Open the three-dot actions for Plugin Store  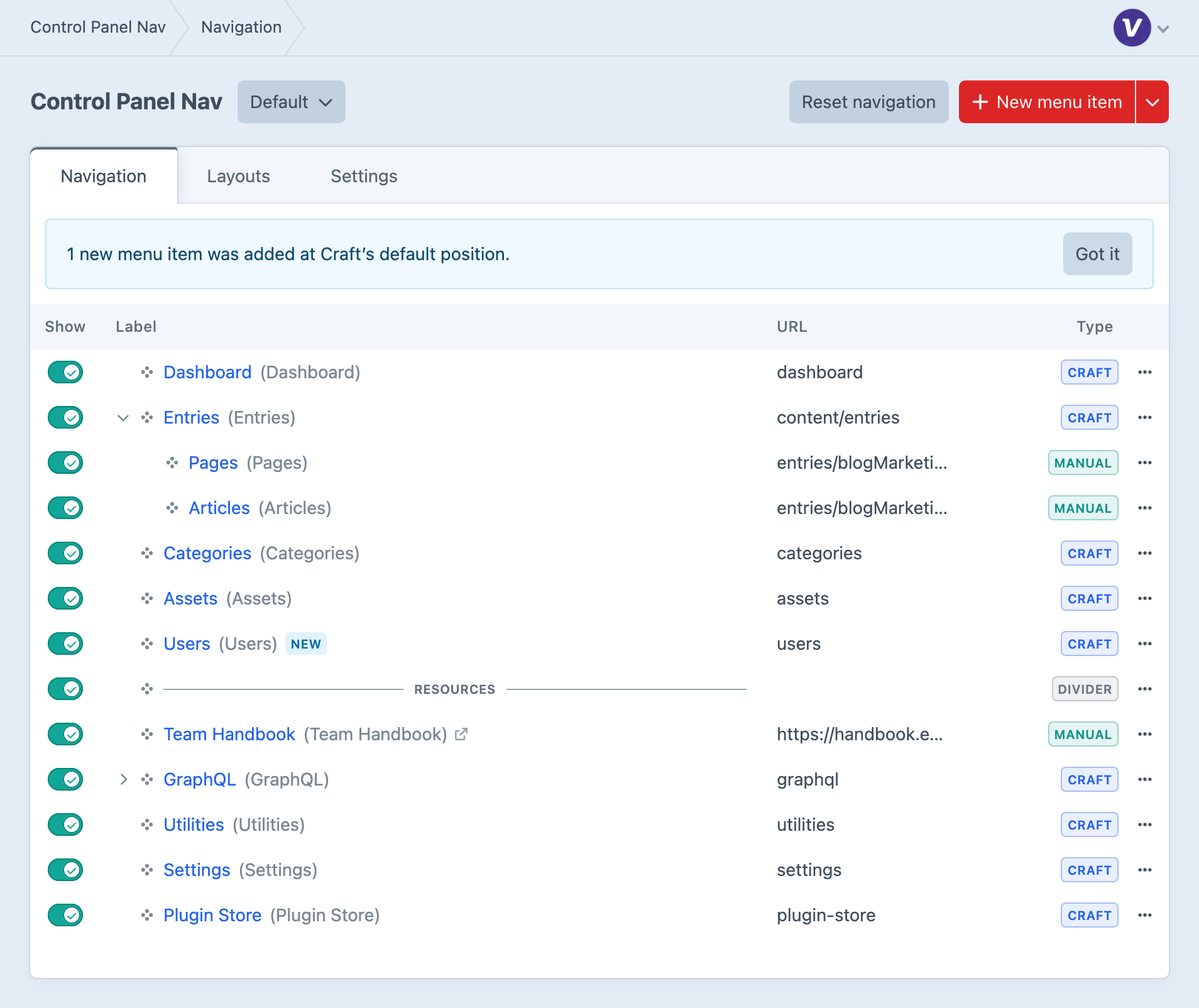pos(1144,915)
